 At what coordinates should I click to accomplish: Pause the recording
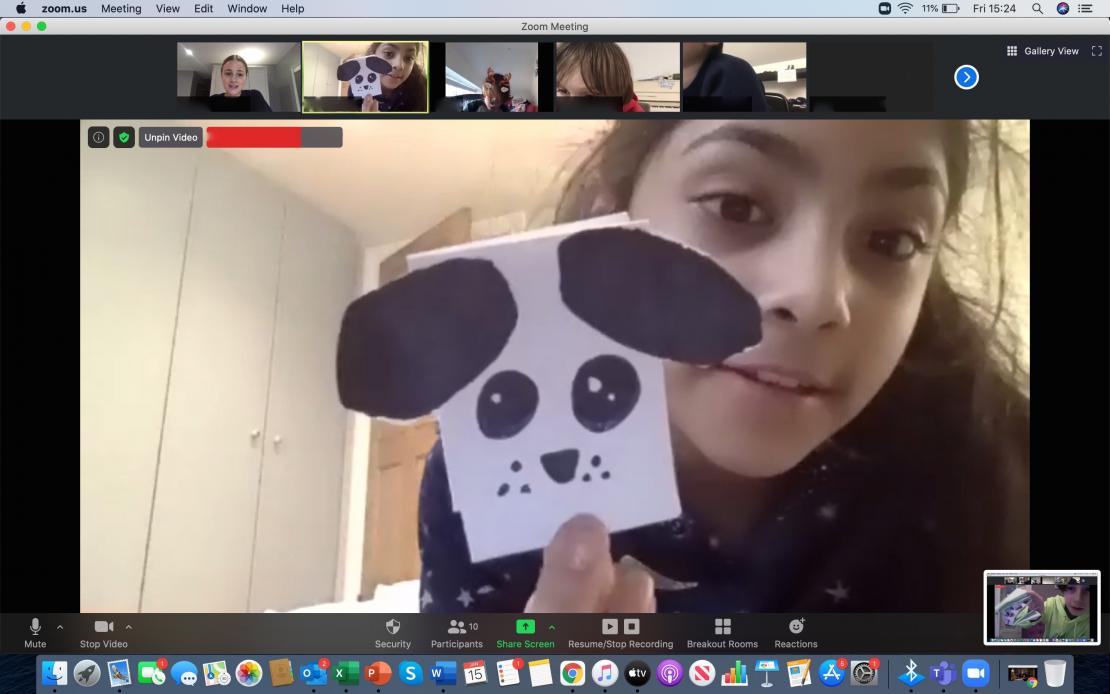(610, 626)
